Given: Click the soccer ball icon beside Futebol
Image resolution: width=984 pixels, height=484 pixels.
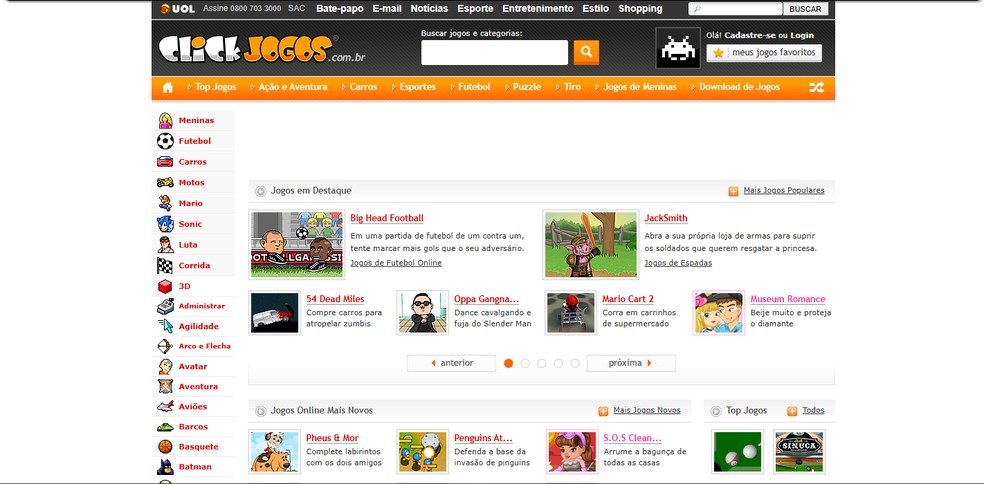Looking at the screenshot, I should click(x=165, y=141).
